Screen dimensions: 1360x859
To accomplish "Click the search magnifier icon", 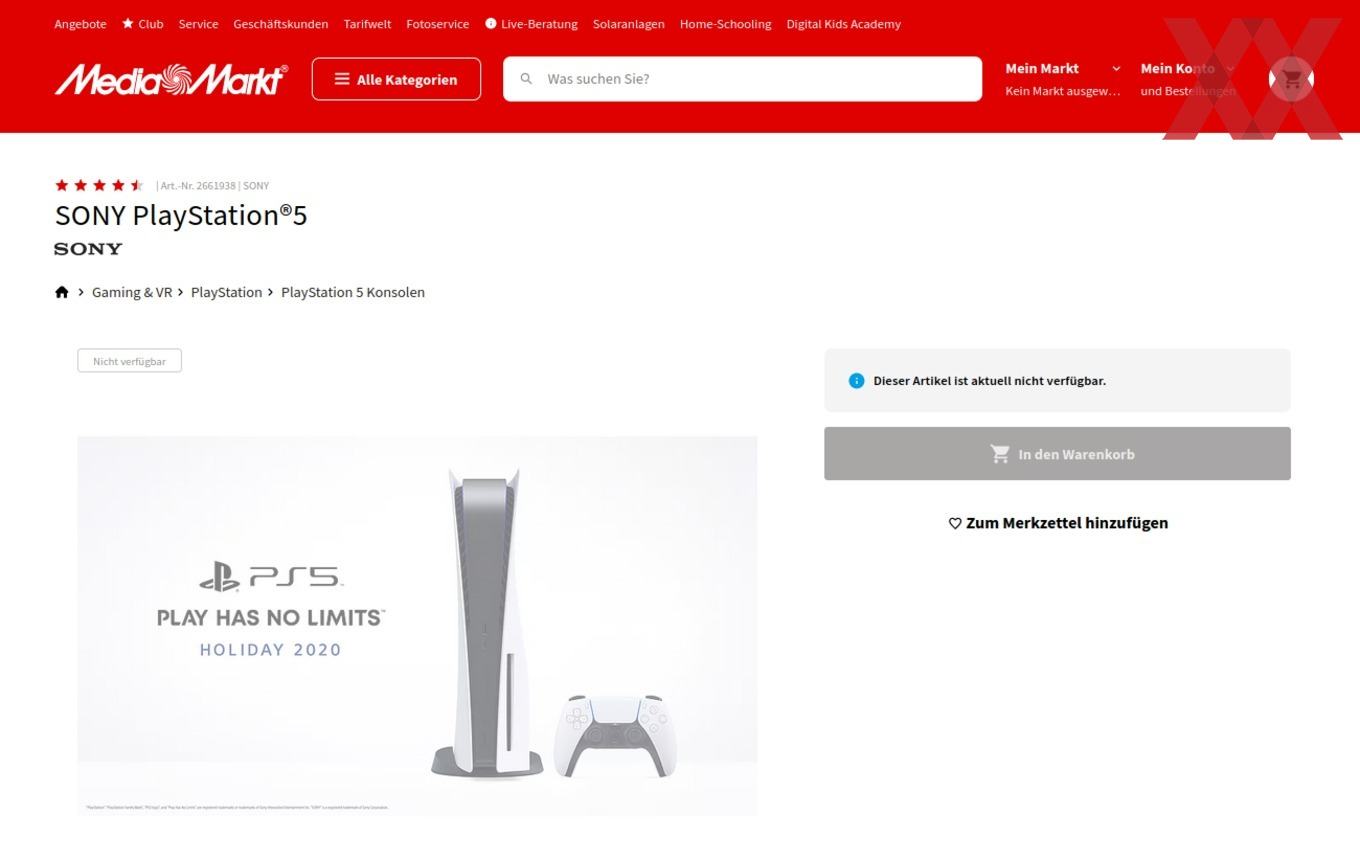I will pos(526,79).
